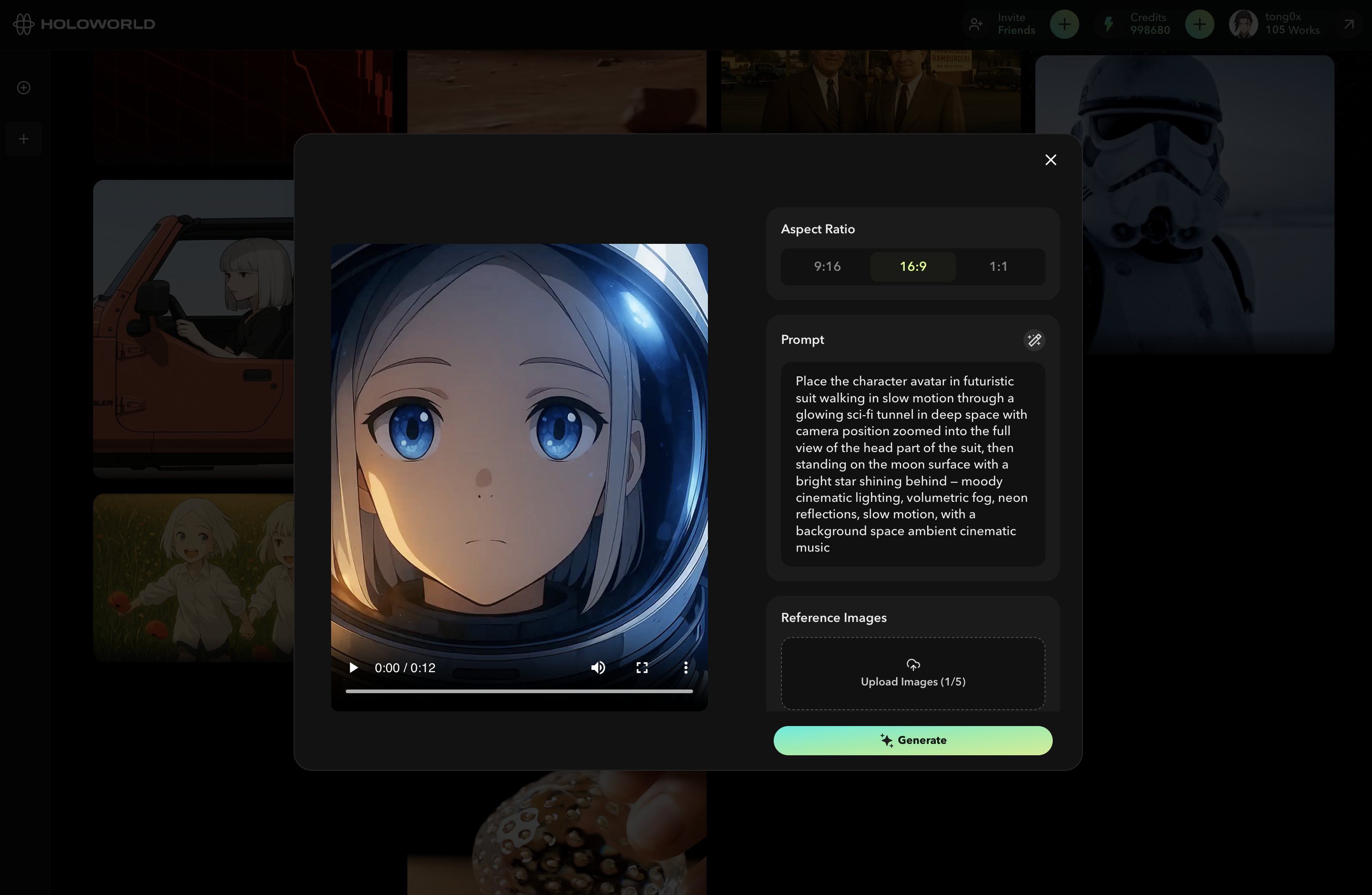
Task: Click Upload Images dropzone
Action: tap(913, 673)
